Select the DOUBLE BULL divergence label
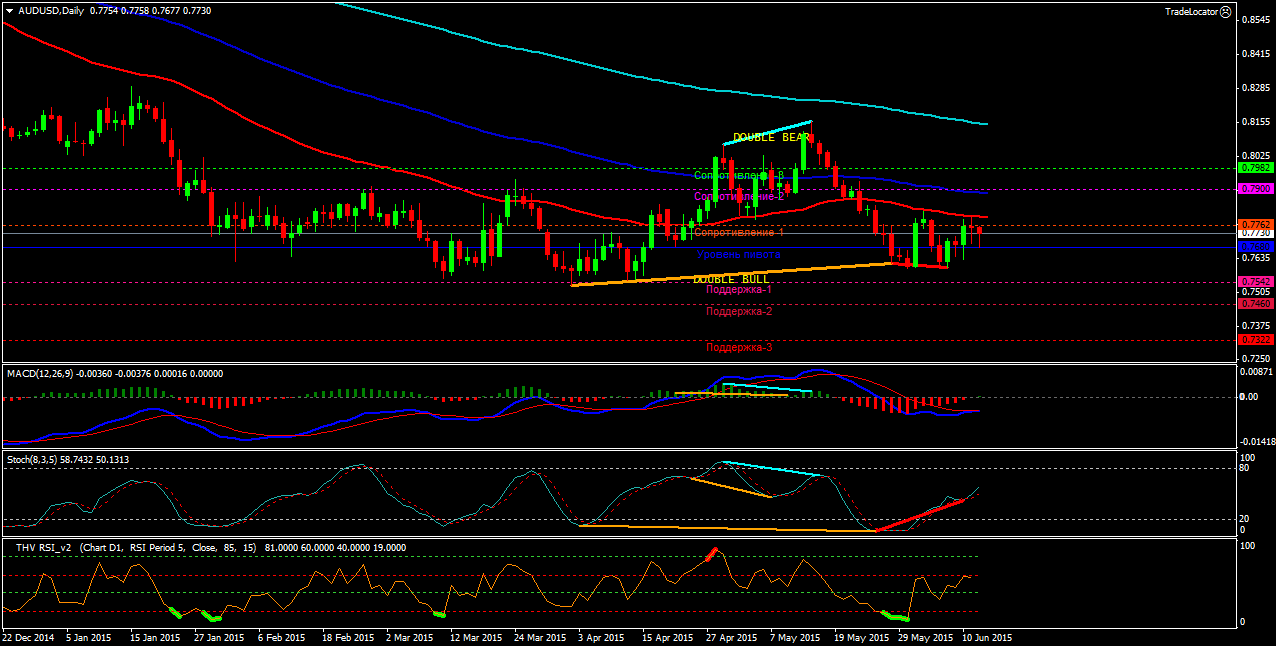Screen dimensions: 1276x646 click(731, 278)
